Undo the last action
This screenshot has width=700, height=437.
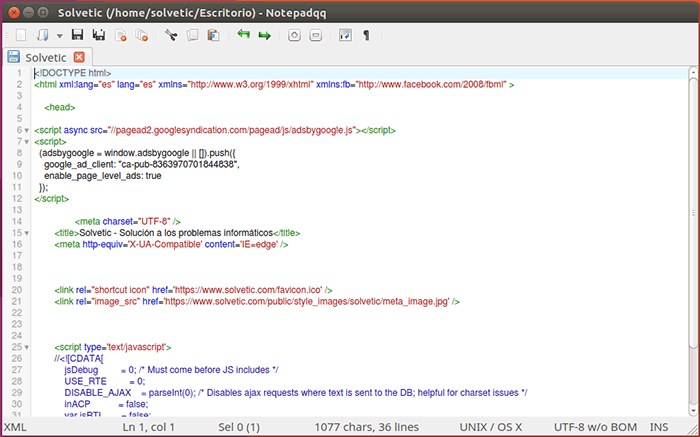243,34
